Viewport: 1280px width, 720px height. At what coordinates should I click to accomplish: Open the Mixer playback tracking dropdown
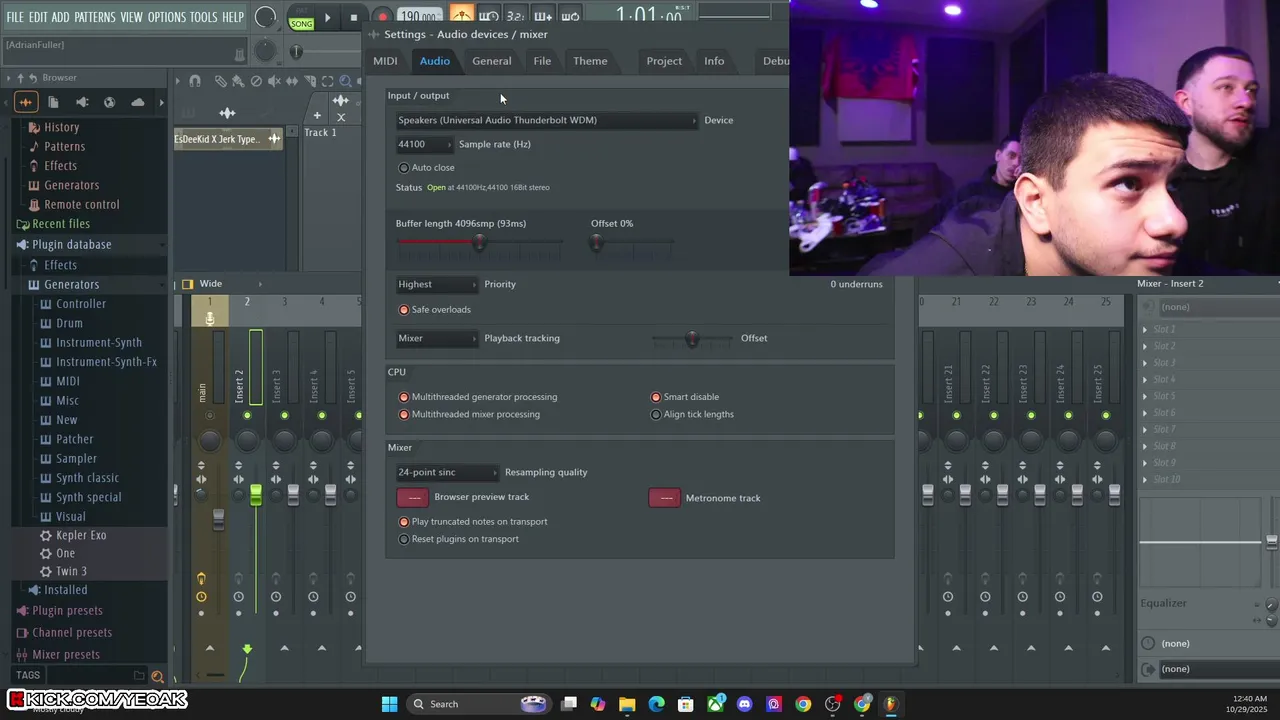click(x=437, y=338)
